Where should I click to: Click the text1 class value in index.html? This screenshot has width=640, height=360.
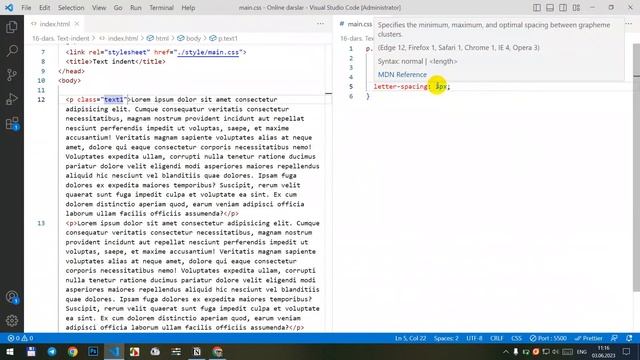coord(113,100)
